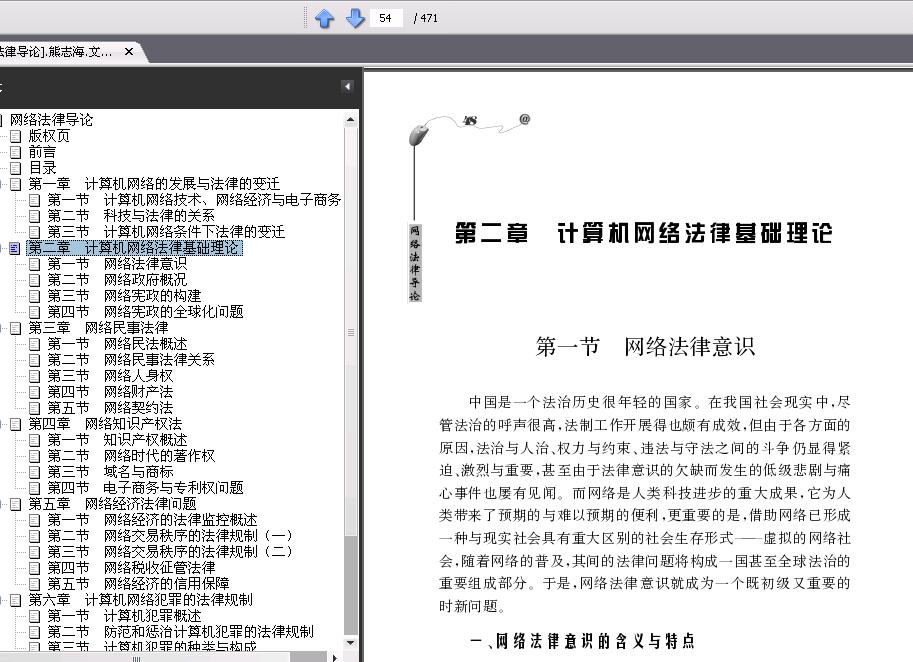
Task: Open bookmark 第一节 网络法律意识
Action: point(117,264)
